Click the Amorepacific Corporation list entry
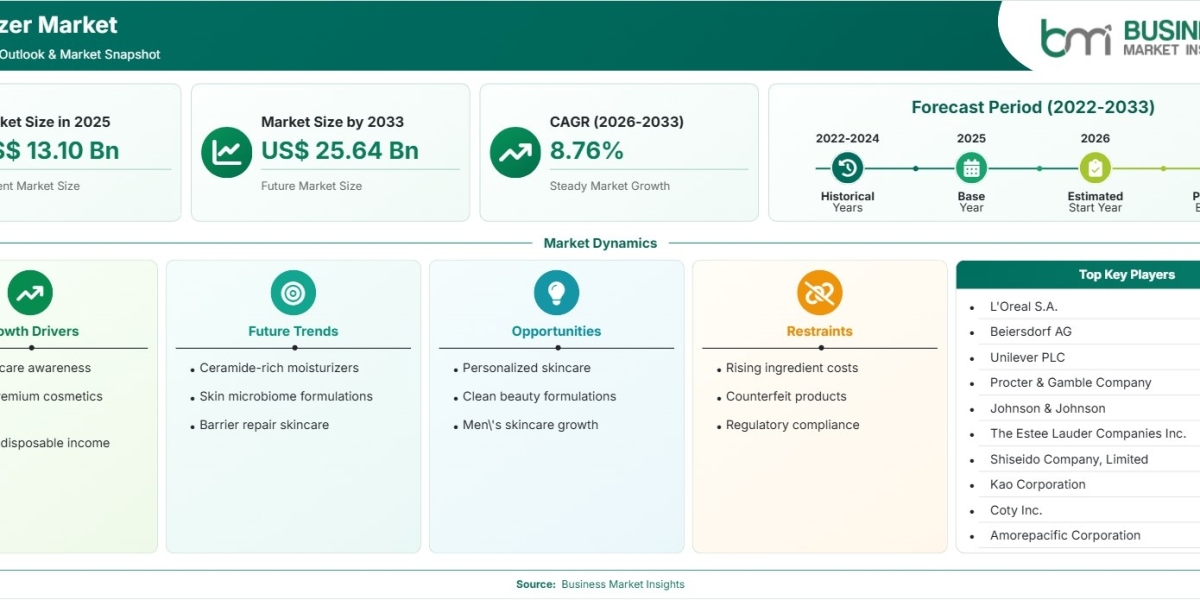1200x600 pixels. pyautogui.click(x=1065, y=535)
